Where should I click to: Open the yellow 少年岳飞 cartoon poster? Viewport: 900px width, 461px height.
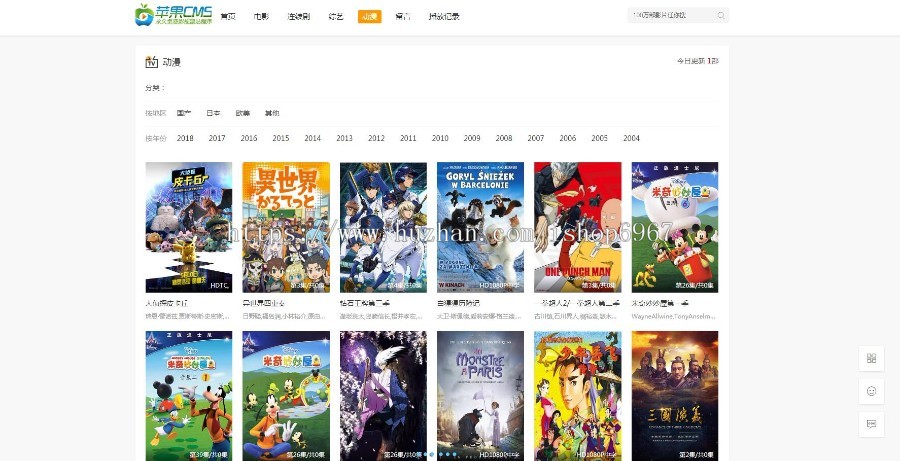click(x=577, y=396)
